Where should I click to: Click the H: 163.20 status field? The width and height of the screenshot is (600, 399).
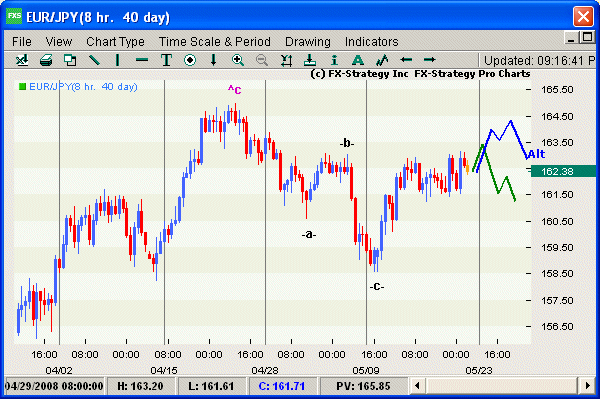click(x=140, y=386)
